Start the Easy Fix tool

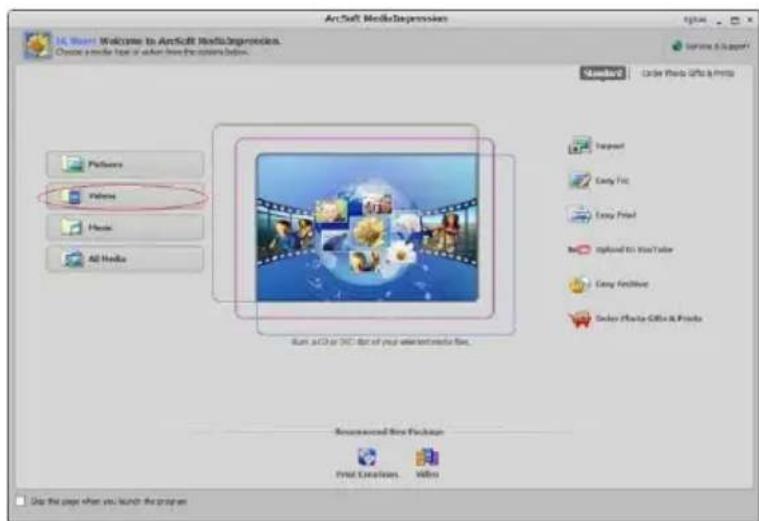click(598, 180)
